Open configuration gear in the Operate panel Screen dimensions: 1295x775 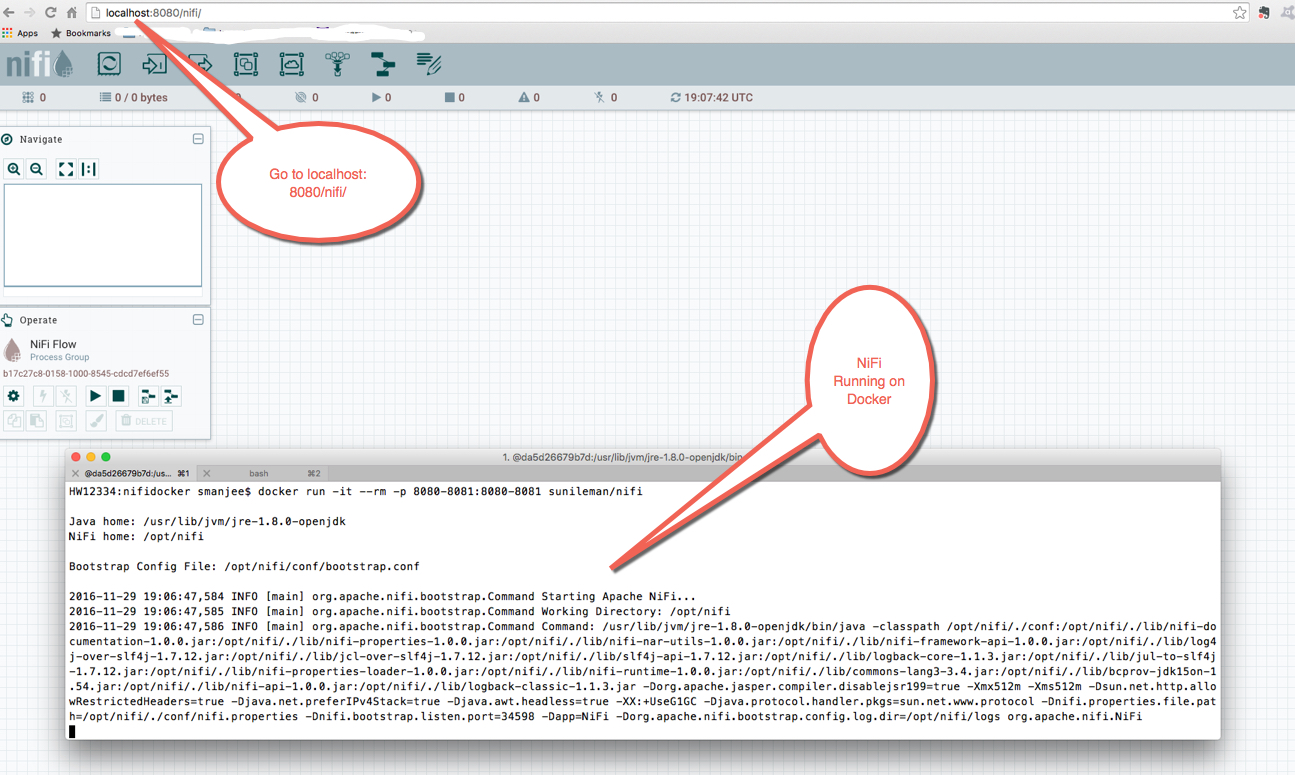pos(13,396)
